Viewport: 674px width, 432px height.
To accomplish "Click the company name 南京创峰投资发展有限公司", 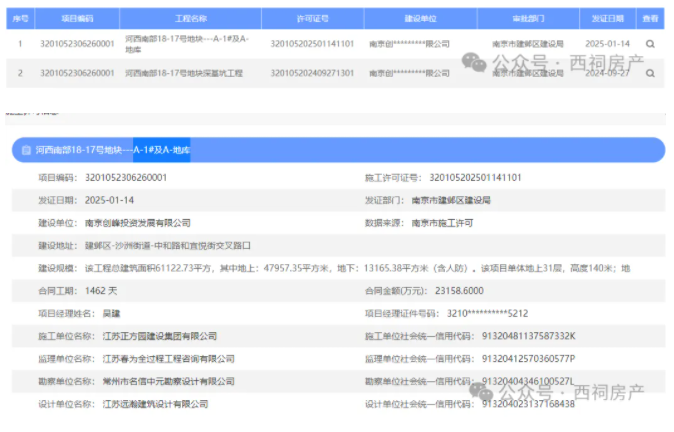I will click(x=138, y=222).
